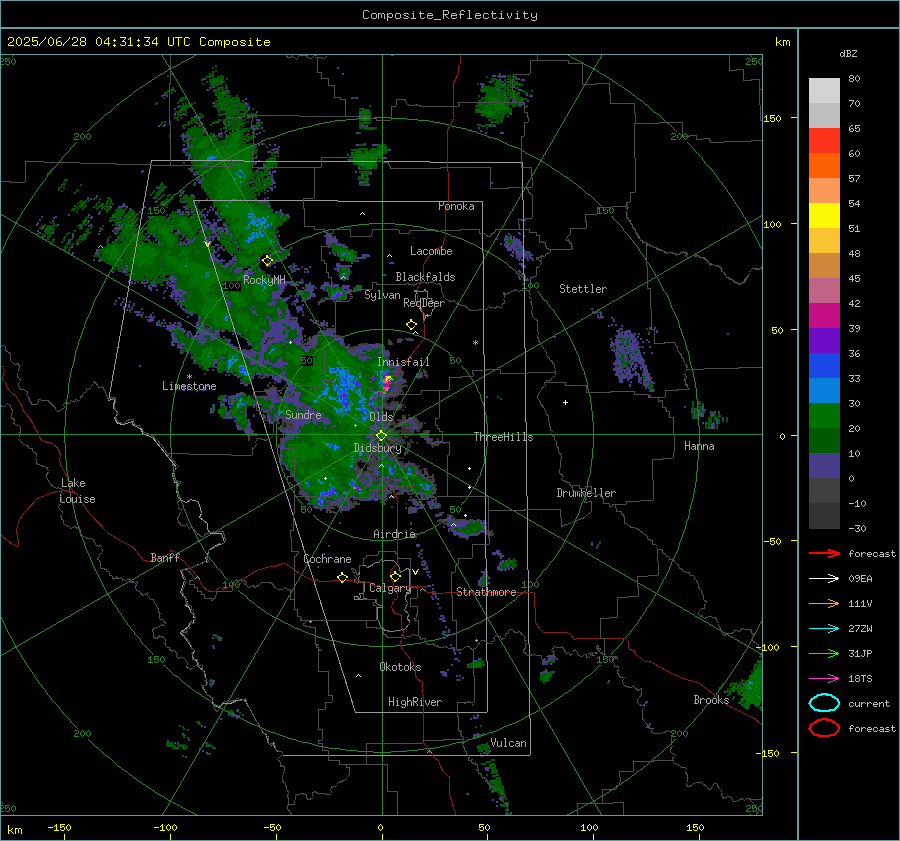Click the Okotoks label
The image size is (900, 841).
pyautogui.click(x=400, y=667)
